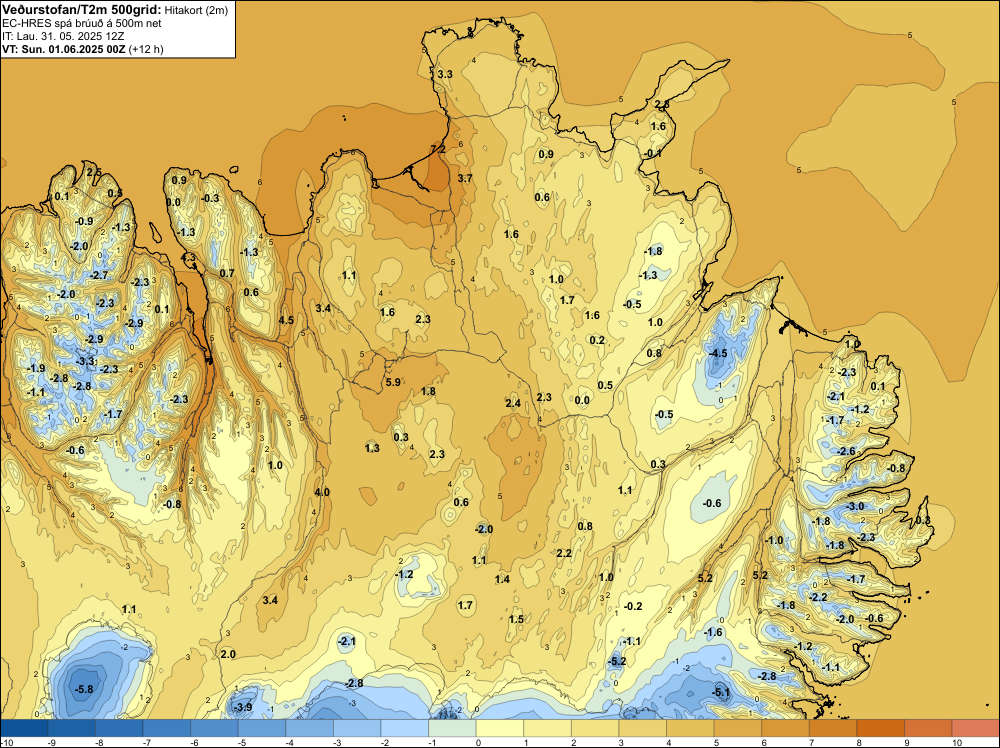Click the title text "Veðurstofan/T2m 500grid:"
1000x748 pixels.
82,10
